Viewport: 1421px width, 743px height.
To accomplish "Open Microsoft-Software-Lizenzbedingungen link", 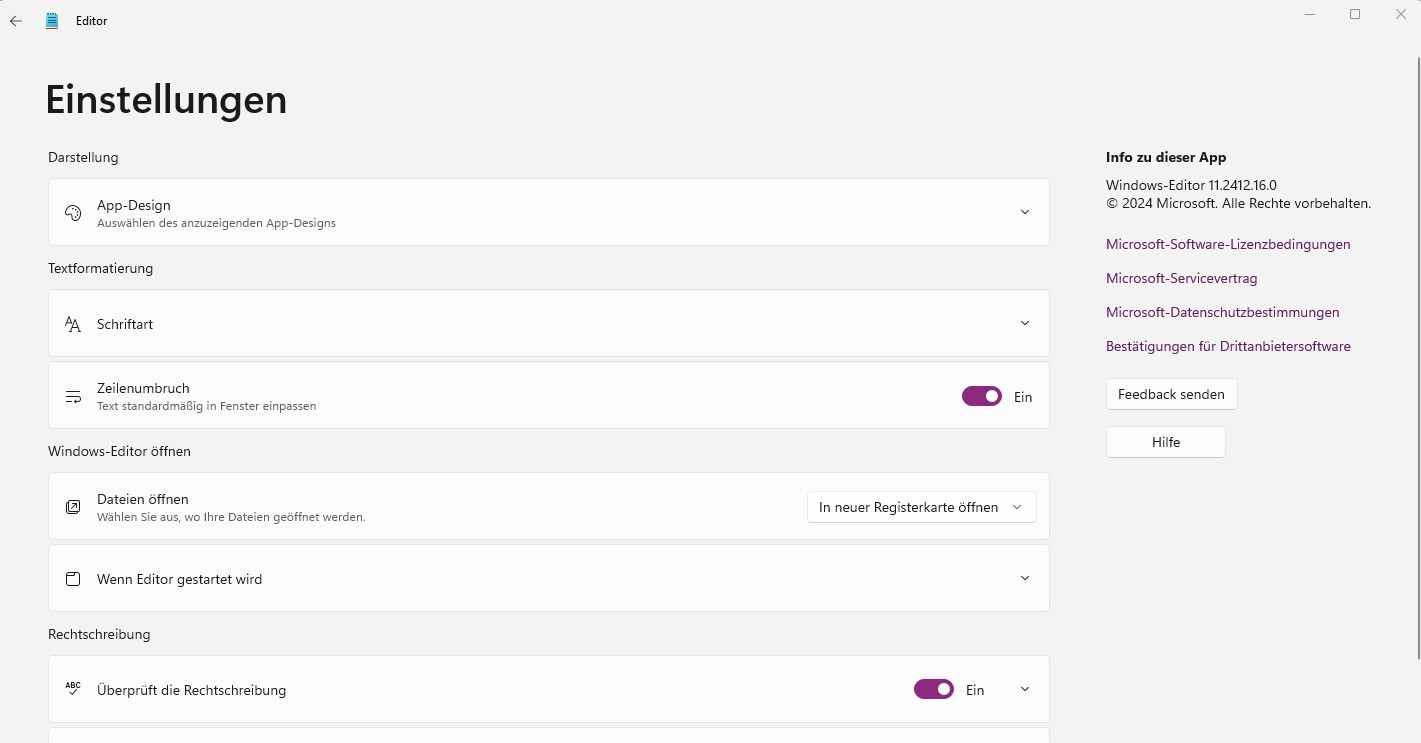I will click(1228, 244).
